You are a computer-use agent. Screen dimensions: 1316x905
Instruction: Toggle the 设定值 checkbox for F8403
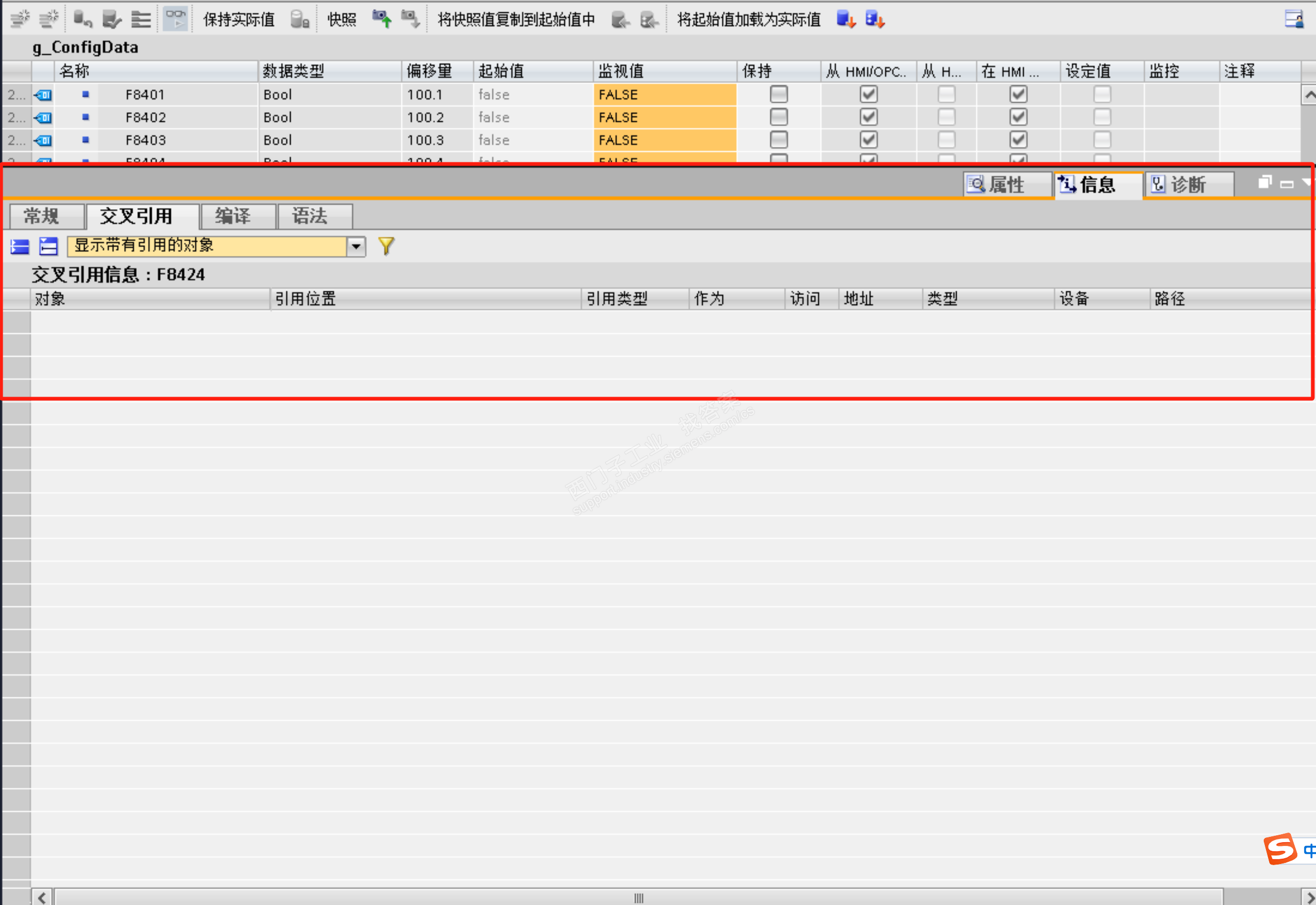(1101, 139)
